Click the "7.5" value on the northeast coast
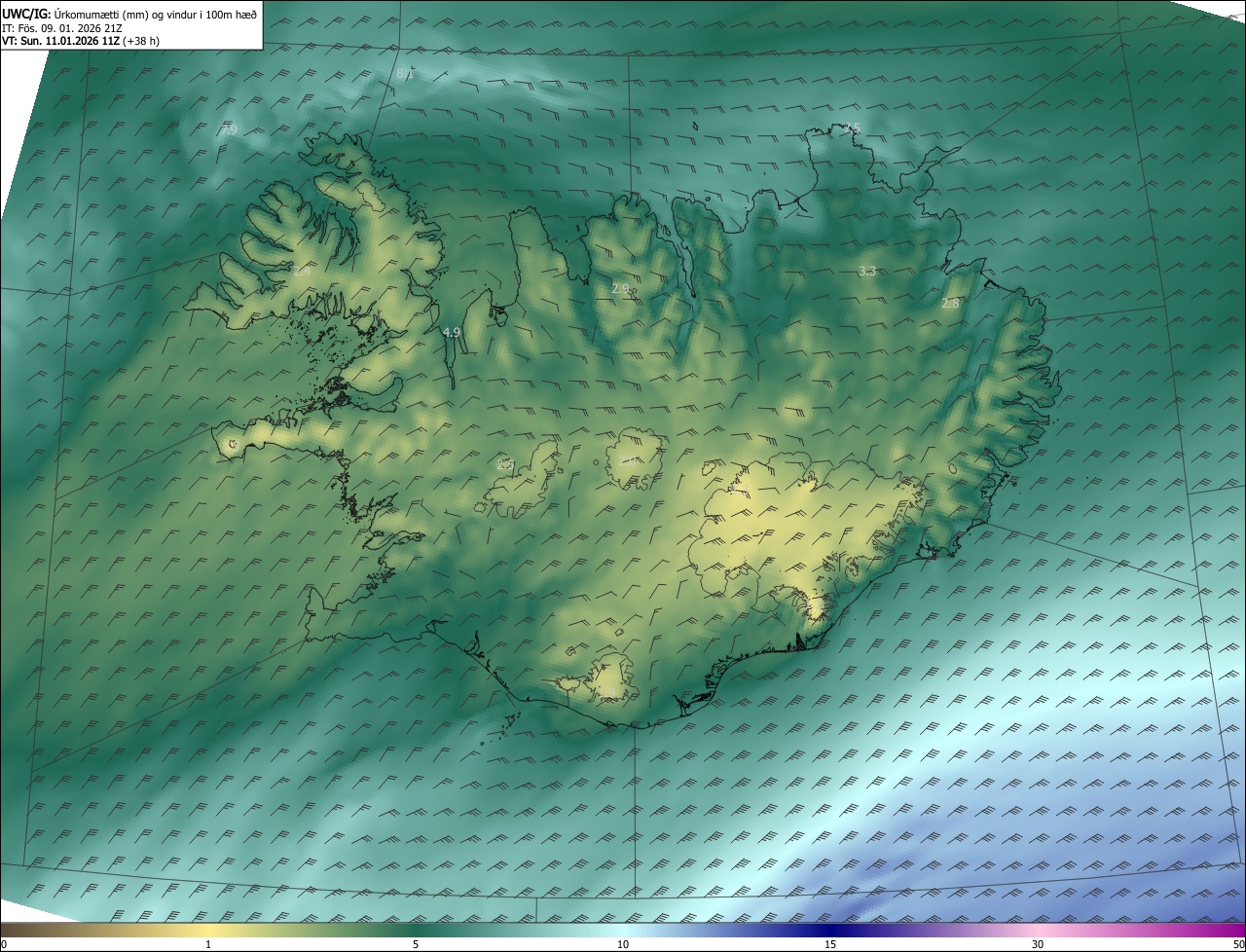1246x952 pixels. pyautogui.click(x=852, y=128)
